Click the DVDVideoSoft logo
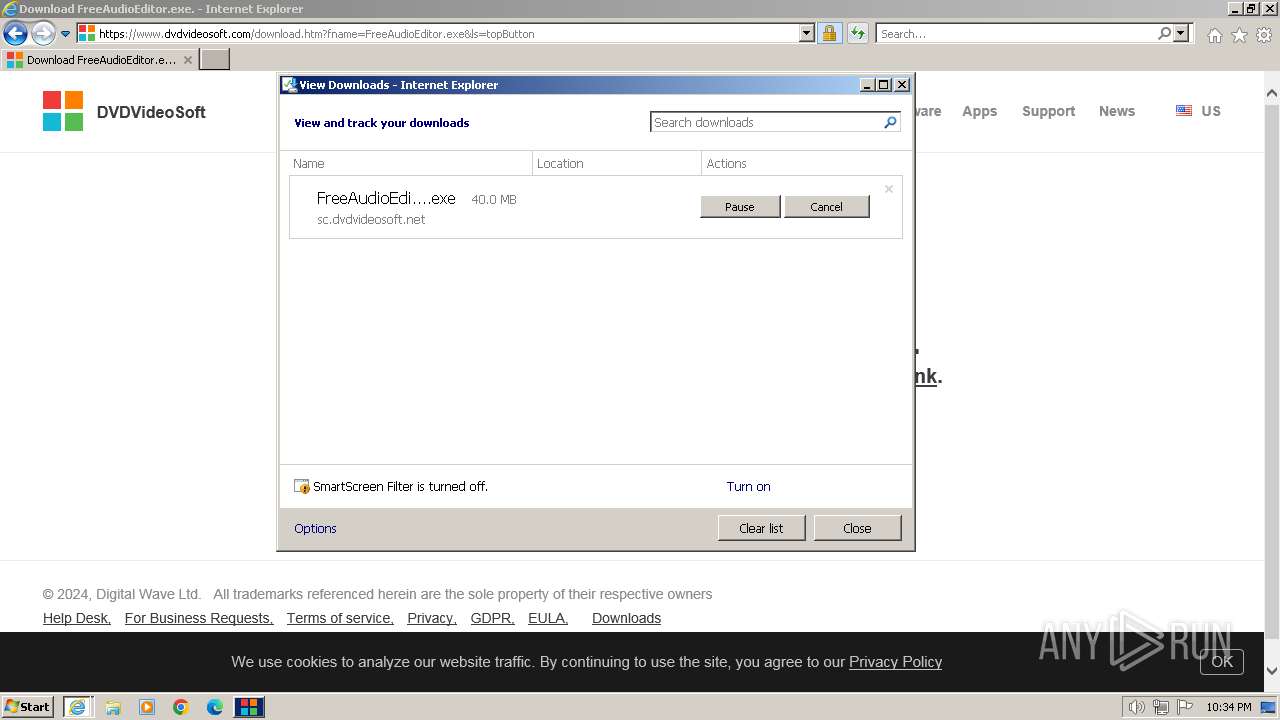 (124, 111)
